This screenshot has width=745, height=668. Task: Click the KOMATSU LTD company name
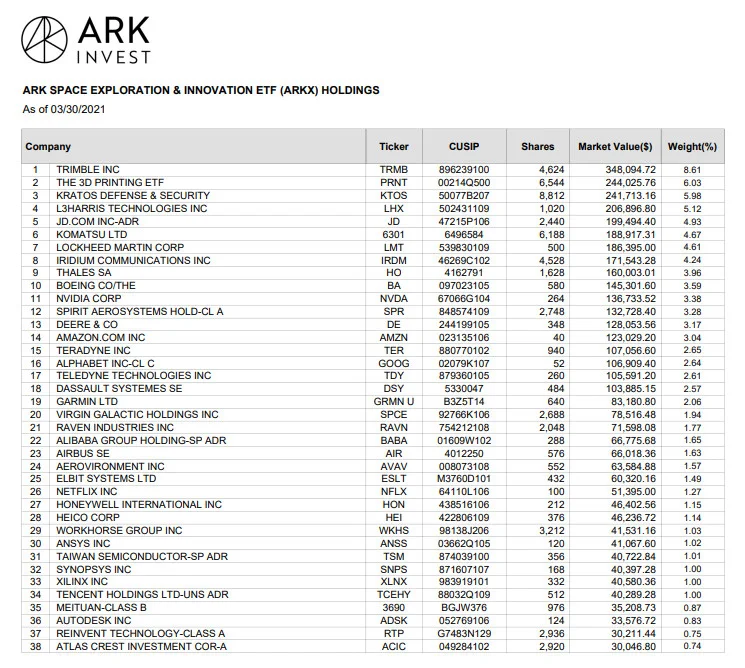click(92, 234)
